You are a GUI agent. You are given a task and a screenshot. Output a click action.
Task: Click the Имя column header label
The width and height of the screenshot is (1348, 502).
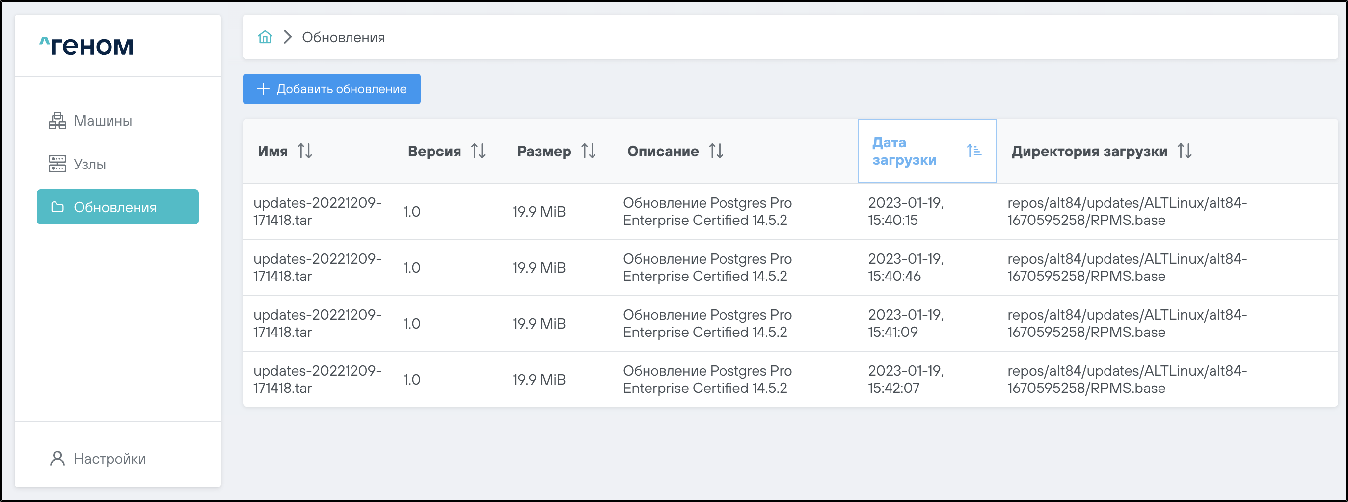(x=272, y=151)
